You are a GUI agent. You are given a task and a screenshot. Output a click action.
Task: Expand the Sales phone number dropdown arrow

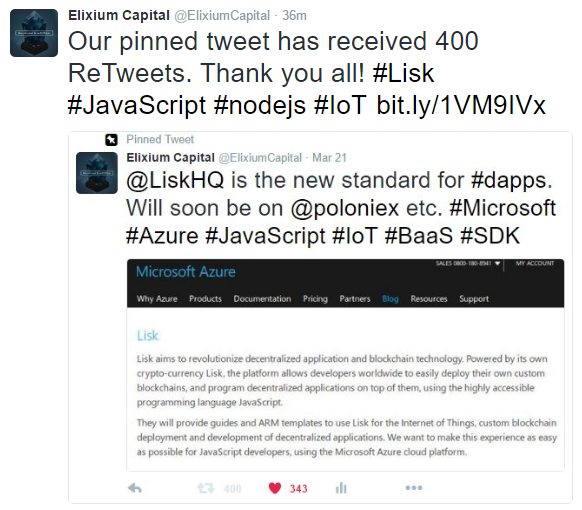498,264
